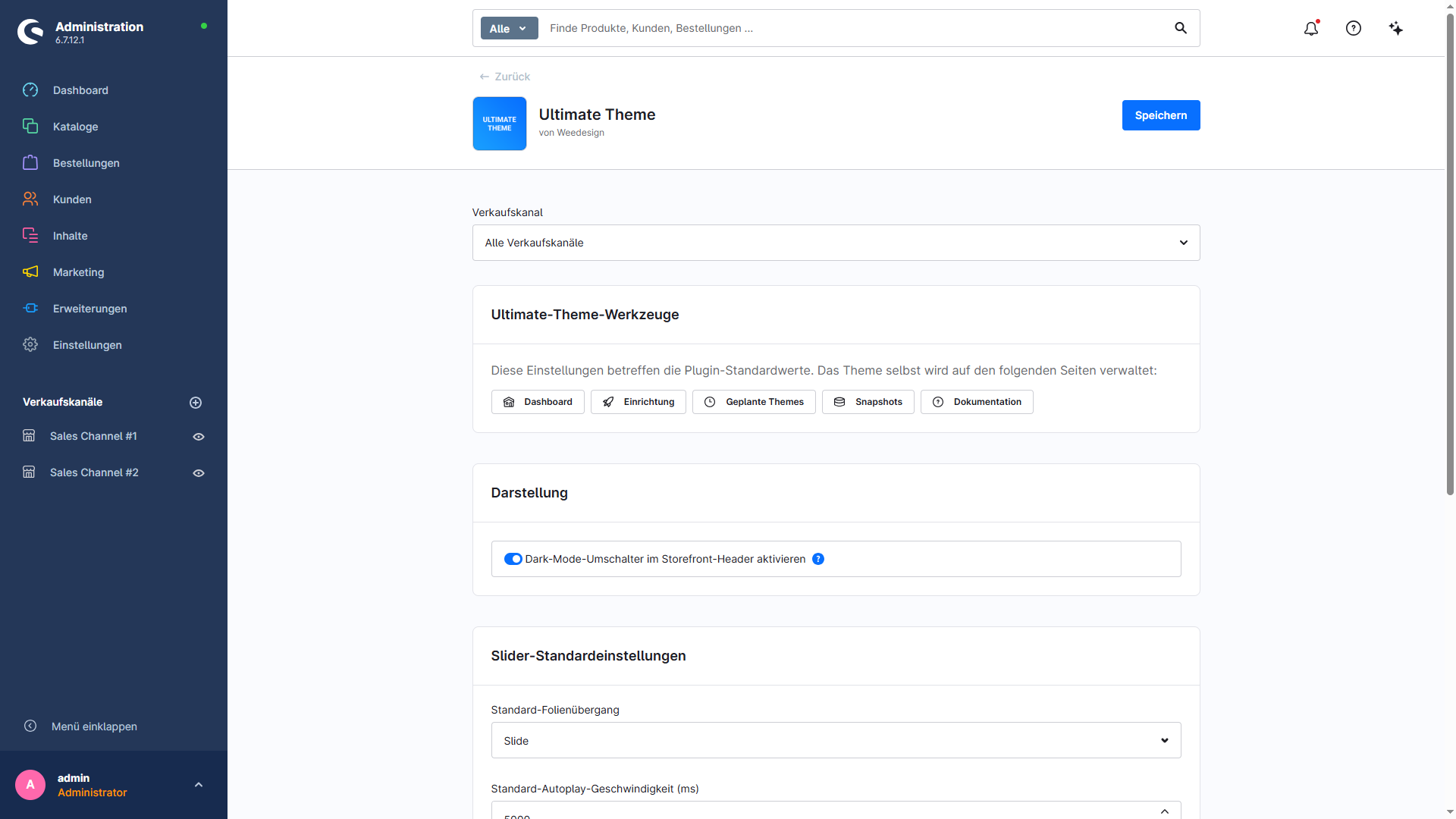This screenshot has width=1456, height=819.
Task: Add sales channel with plus icon
Action: [x=196, y=403]
